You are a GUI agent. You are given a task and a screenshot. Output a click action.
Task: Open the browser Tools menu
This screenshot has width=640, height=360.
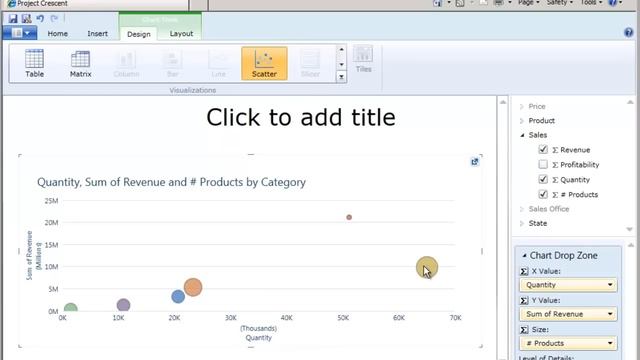tap(591, 2)
